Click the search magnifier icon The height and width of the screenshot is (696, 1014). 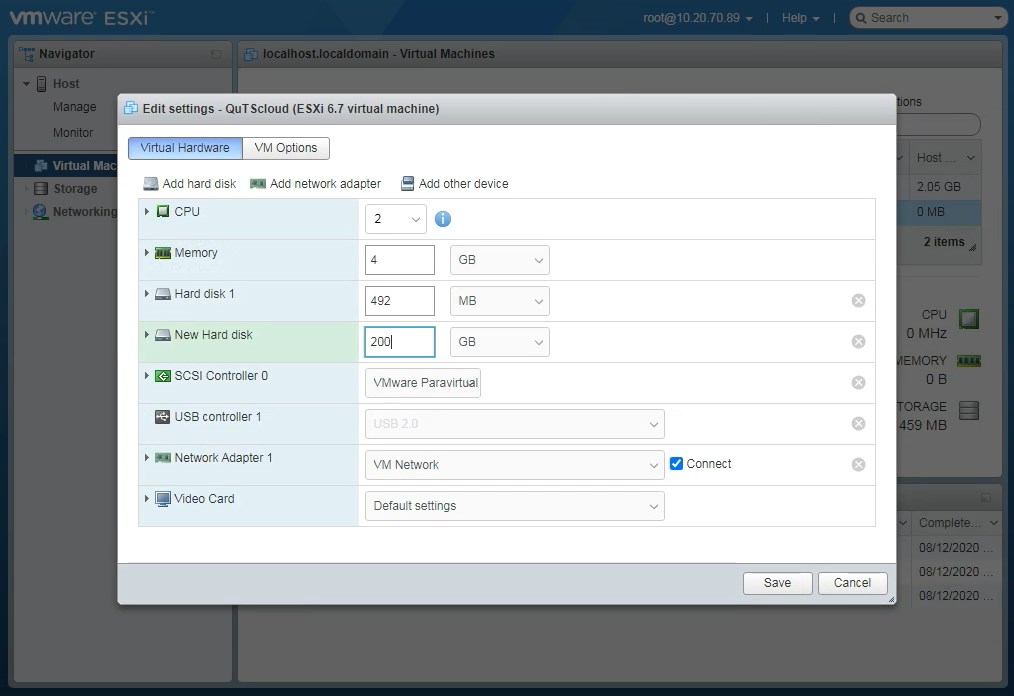point(861,18)
